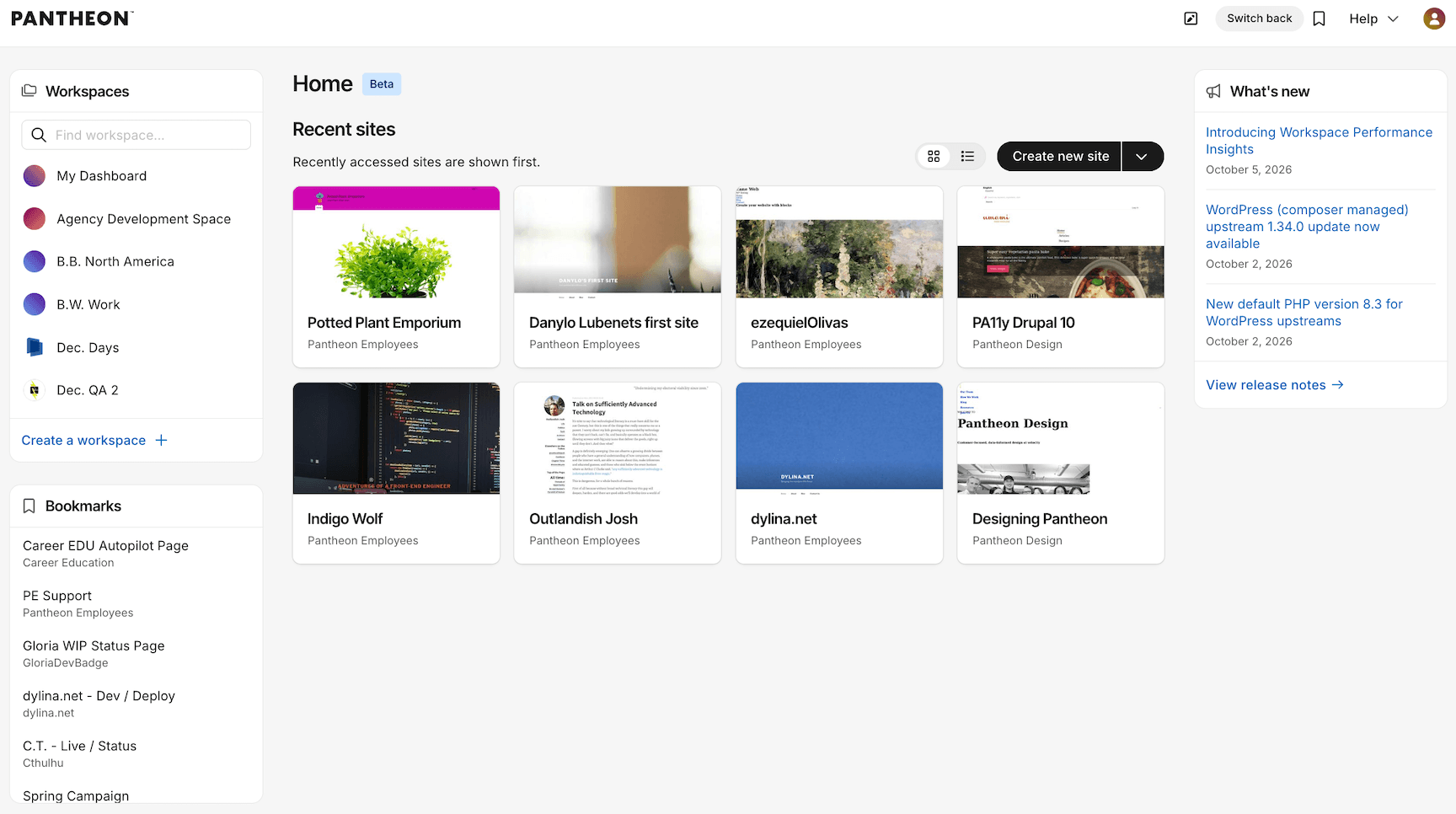This screenshot has width=1456, height=814.
Task: Click the plus icon beside Create a workspace
Action: coord(162,440)
